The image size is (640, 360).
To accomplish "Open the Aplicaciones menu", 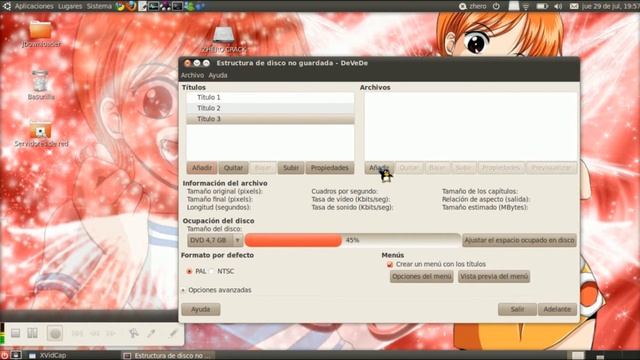I will (34, 6).
